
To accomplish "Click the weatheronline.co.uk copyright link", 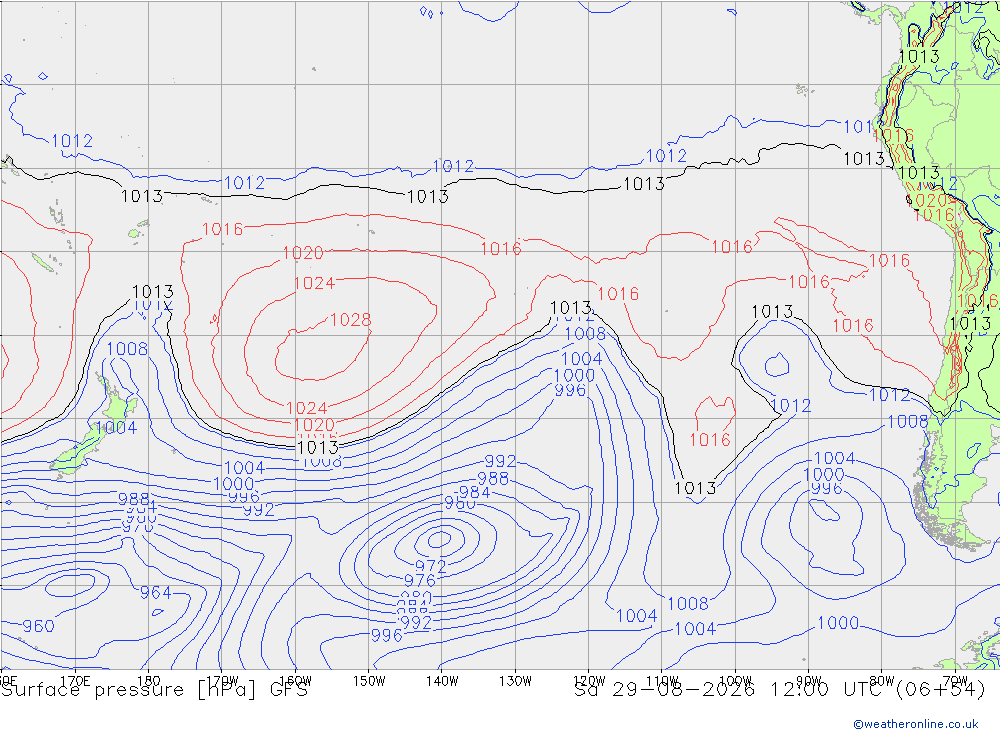I will pyautogui.click(x=915, y=724).
